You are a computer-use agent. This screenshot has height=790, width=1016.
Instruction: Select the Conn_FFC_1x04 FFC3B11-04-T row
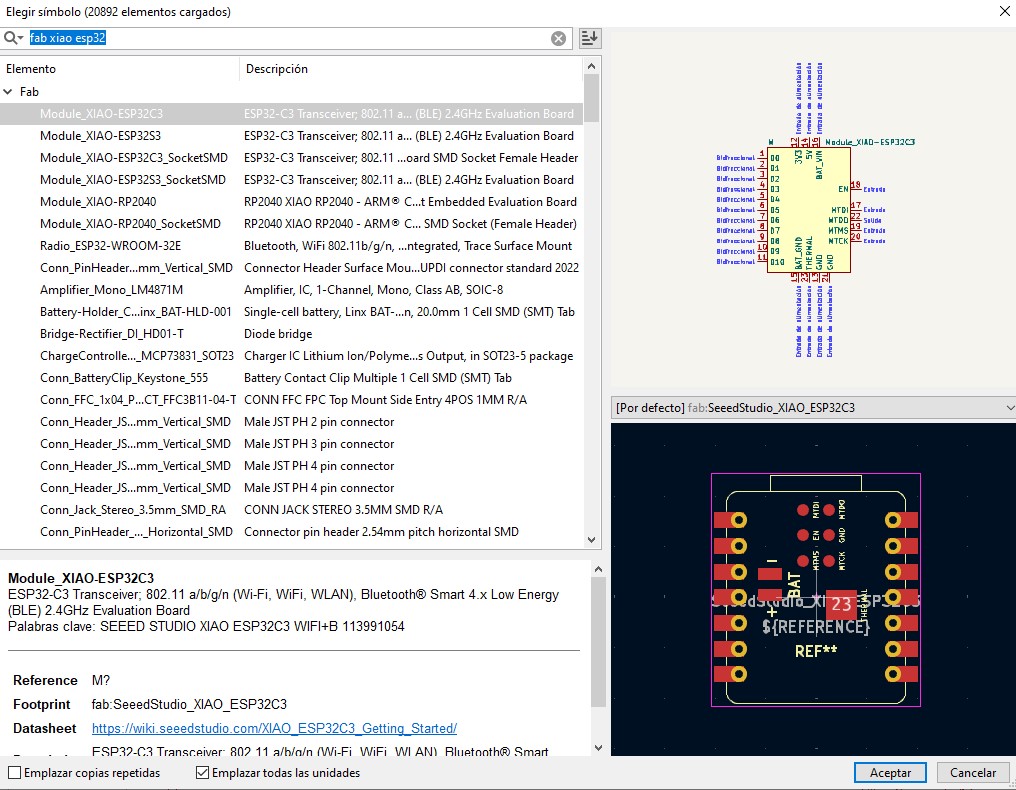tap(292, 401)
